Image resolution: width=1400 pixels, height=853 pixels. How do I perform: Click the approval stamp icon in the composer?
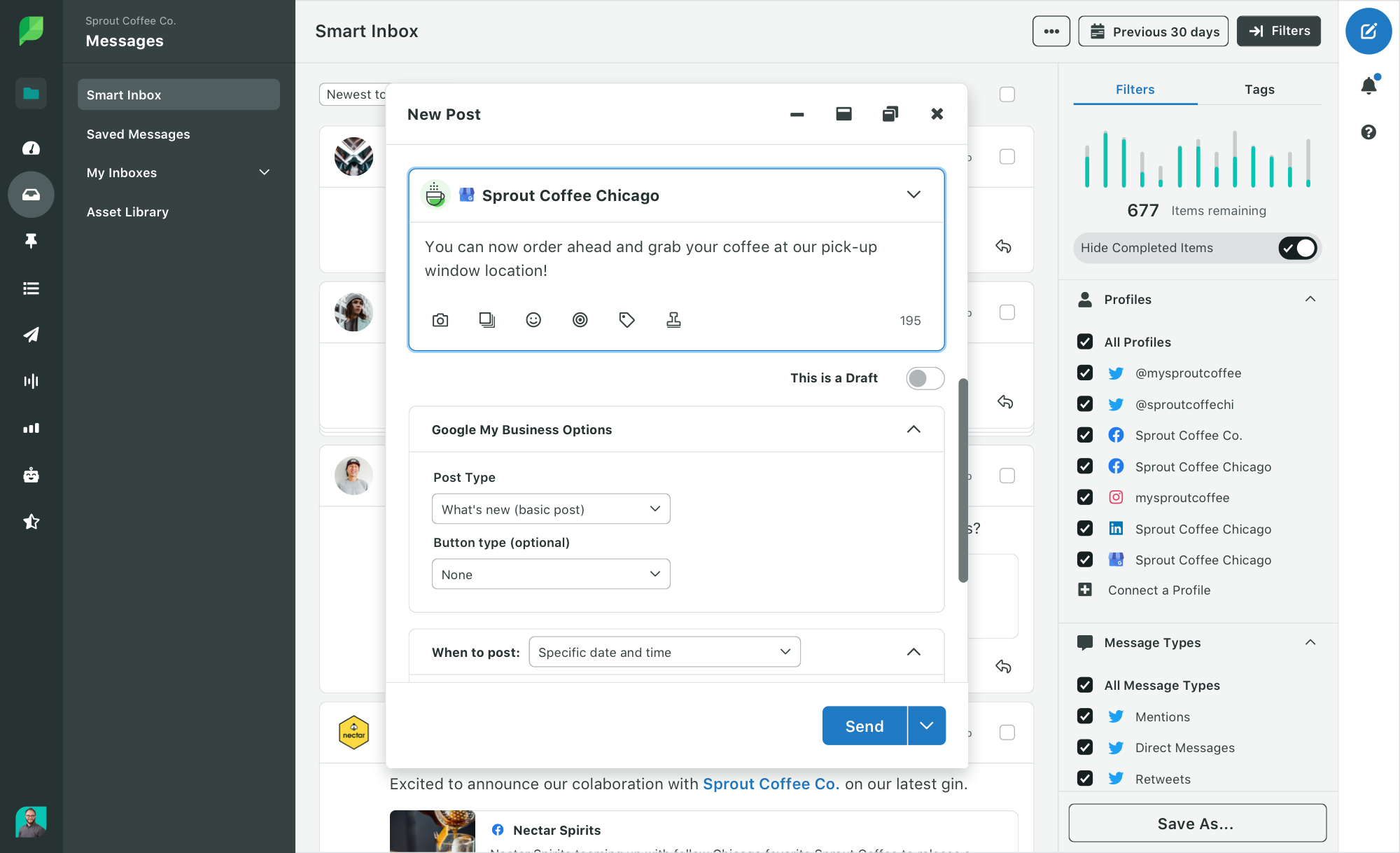pyautogui.click(x=673, y=320)
